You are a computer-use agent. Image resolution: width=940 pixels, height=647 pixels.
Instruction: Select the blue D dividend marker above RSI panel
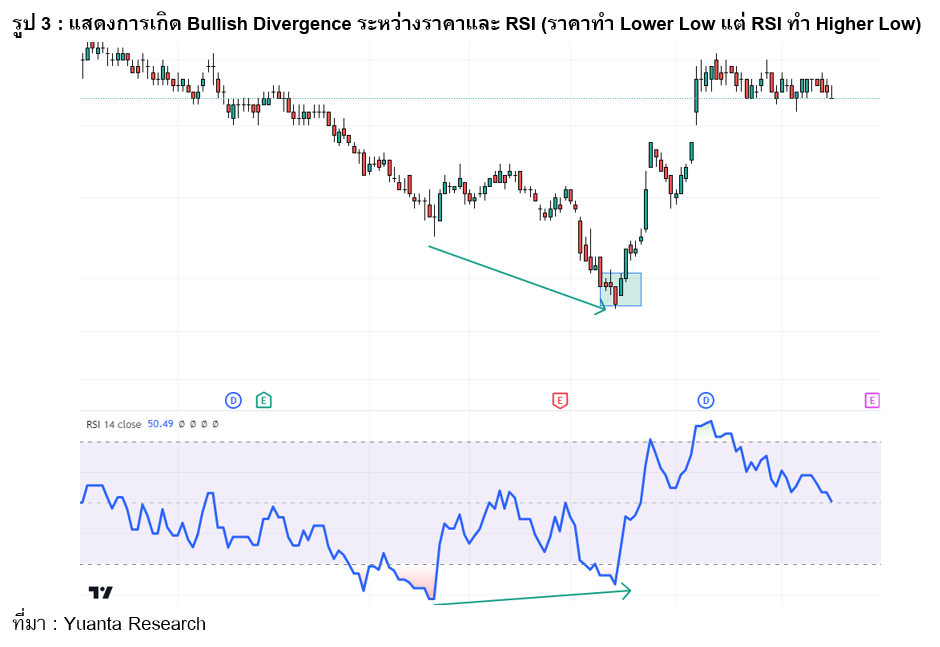(233, 399)
